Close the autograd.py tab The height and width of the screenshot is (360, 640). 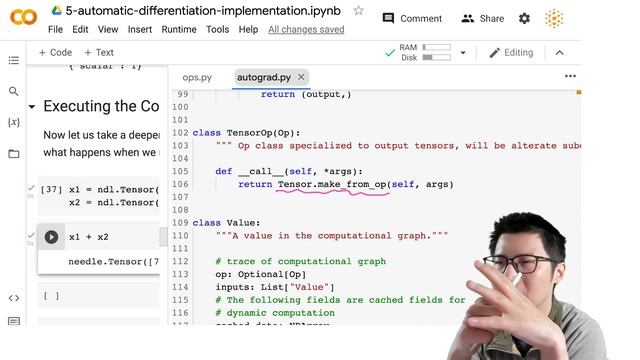[x=301, y=77]
